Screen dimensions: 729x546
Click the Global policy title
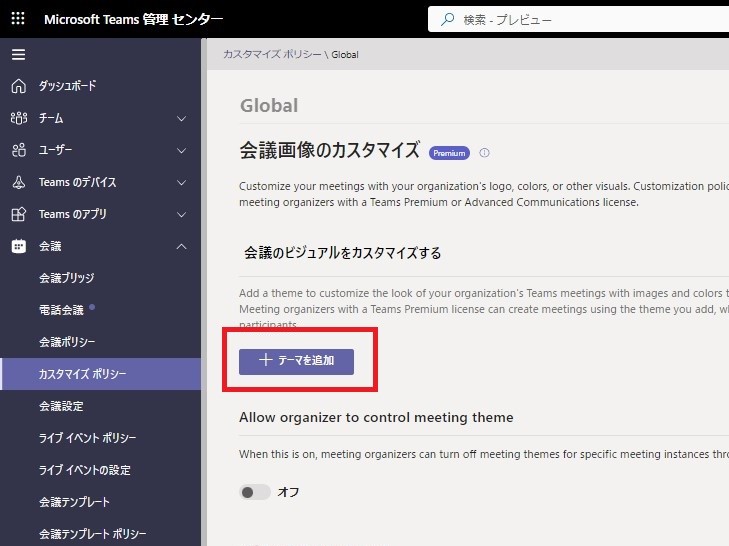[x=269, y=106]
